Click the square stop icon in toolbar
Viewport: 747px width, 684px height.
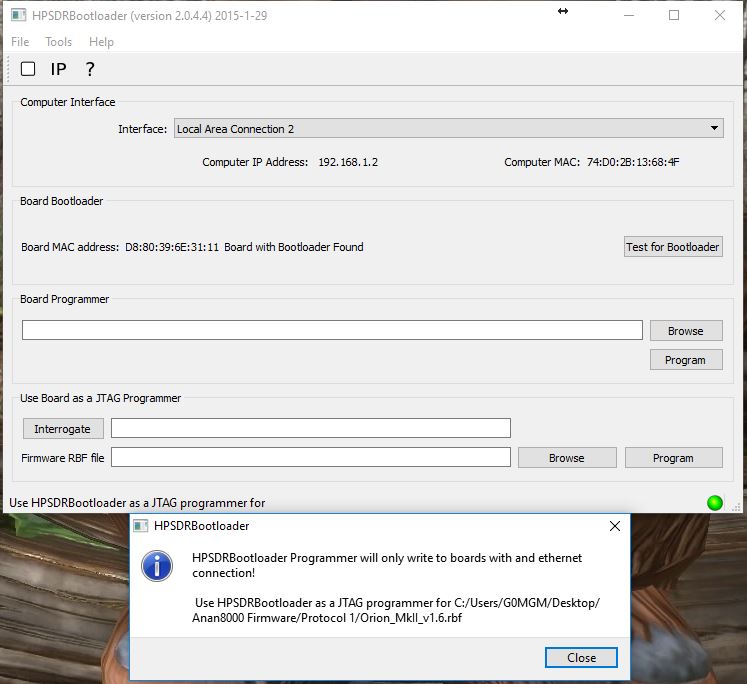28,69
